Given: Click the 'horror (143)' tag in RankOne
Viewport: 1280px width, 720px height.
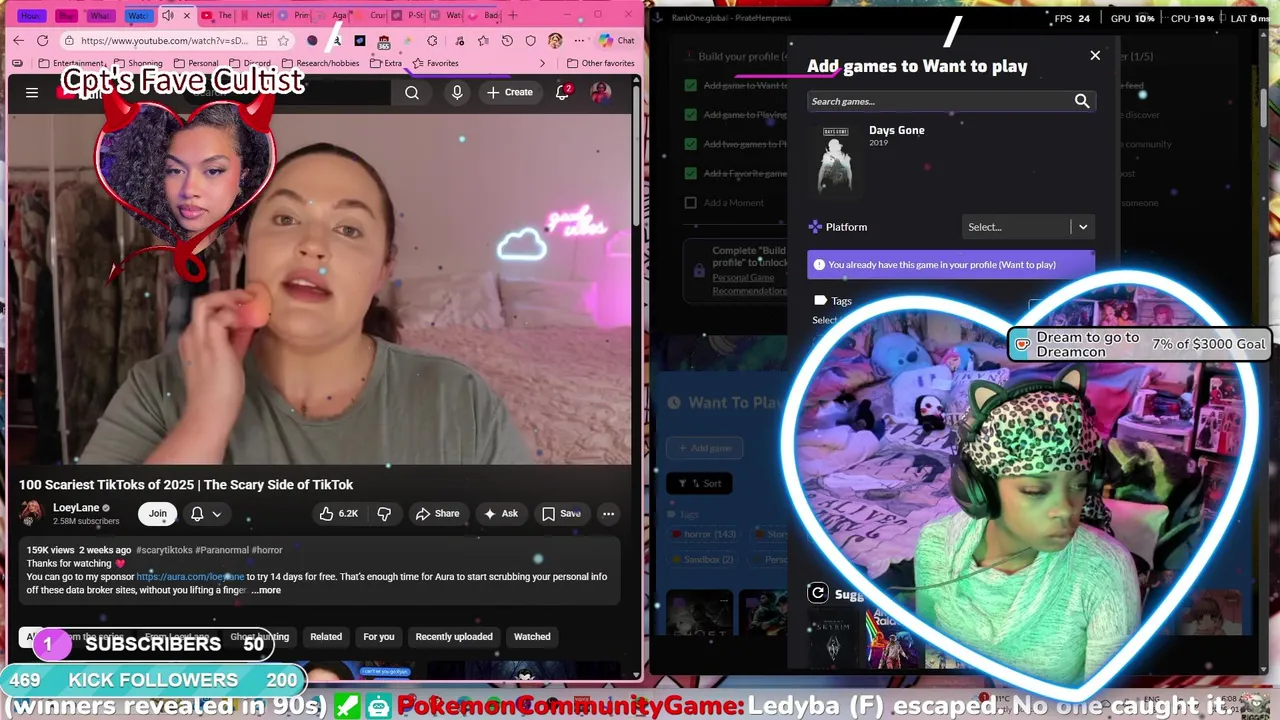Looking at the screenshot, I should click(703, 535).
